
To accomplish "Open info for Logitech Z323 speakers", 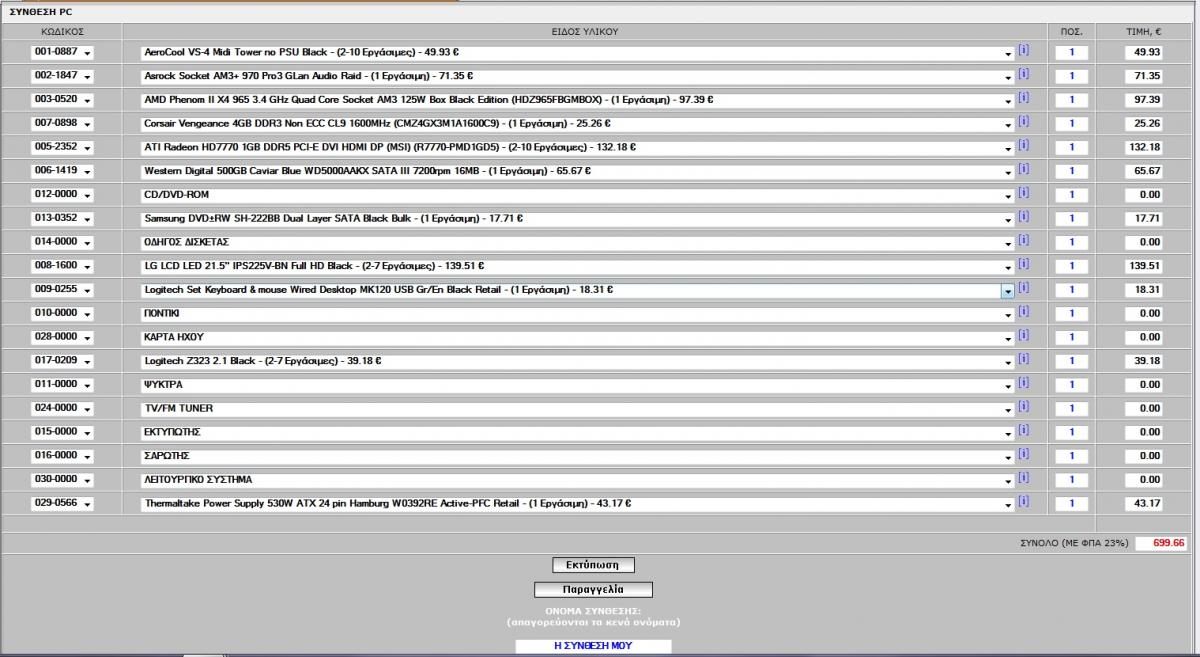I will [1023, 359].
